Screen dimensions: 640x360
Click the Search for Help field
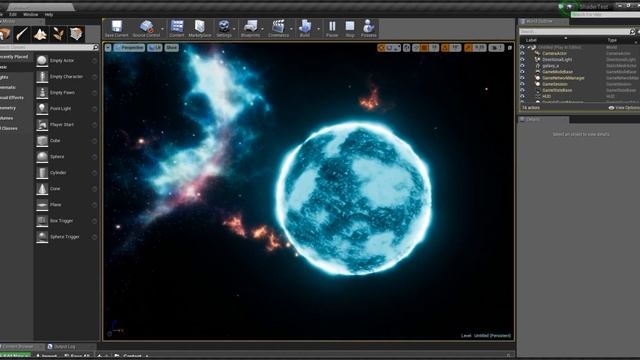(x=605, y=15)
